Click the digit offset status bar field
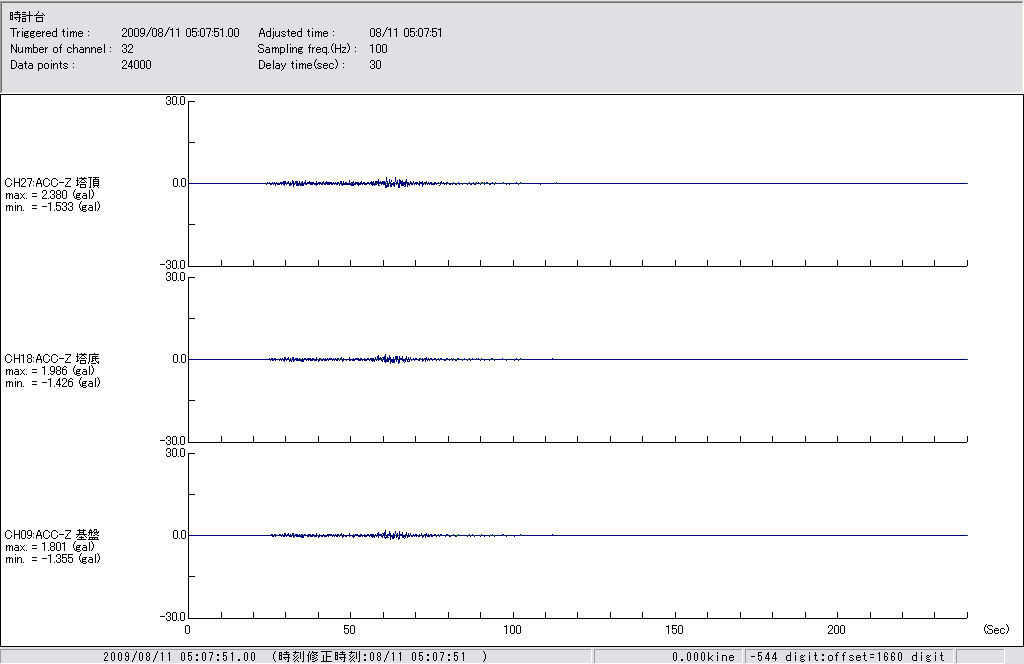 click(846, 657)
